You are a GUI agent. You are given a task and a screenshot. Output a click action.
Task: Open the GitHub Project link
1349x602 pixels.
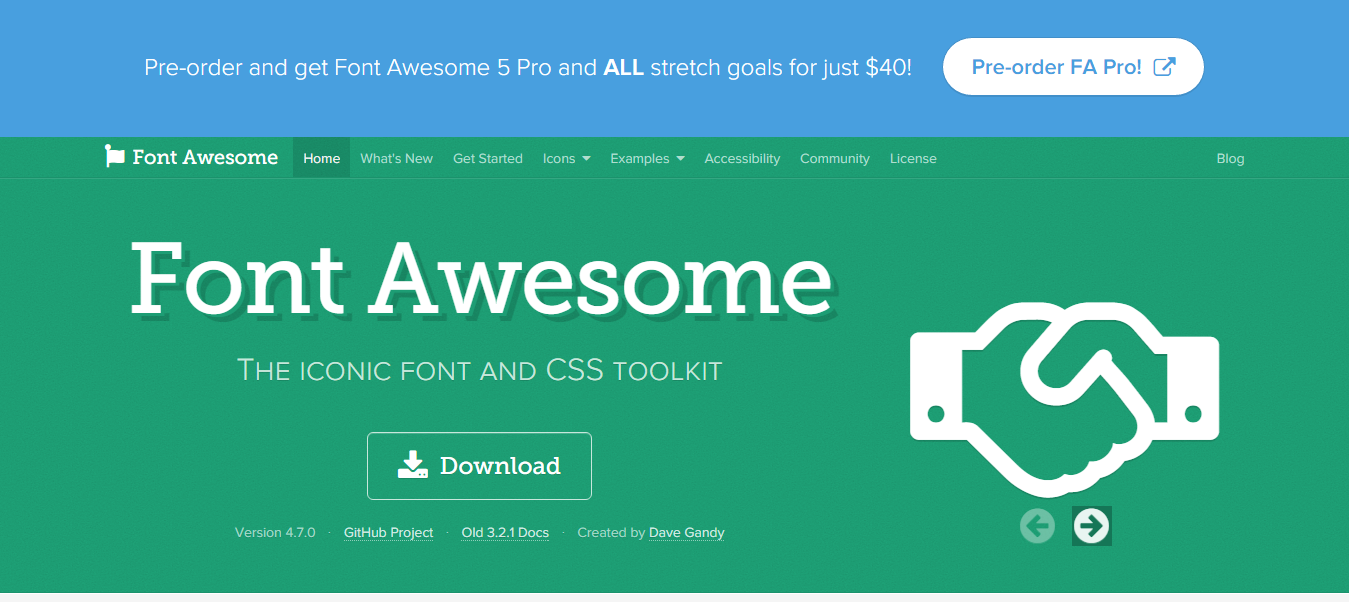[388, 532]
